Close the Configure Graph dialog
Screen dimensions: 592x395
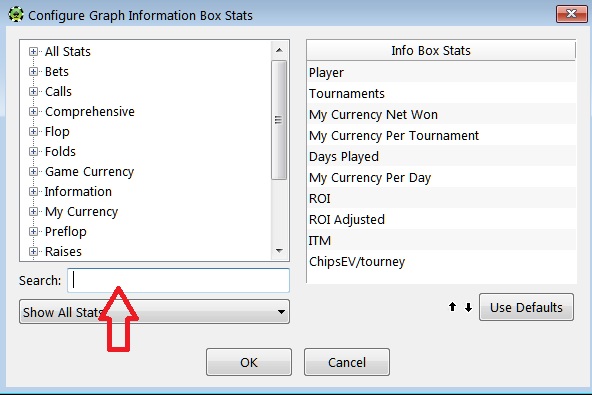pos(571,14)
